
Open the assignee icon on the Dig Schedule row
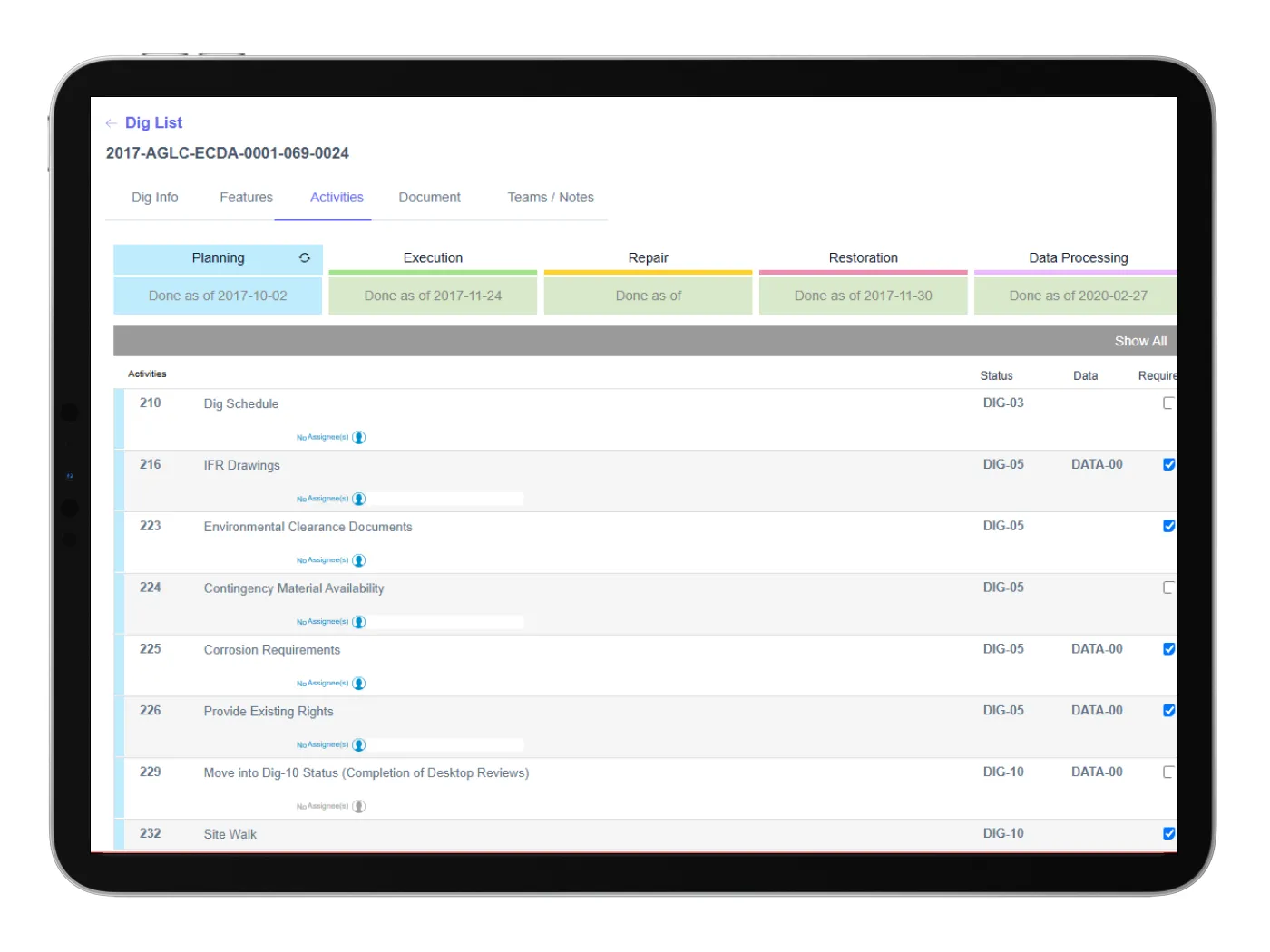click(359, 436)
